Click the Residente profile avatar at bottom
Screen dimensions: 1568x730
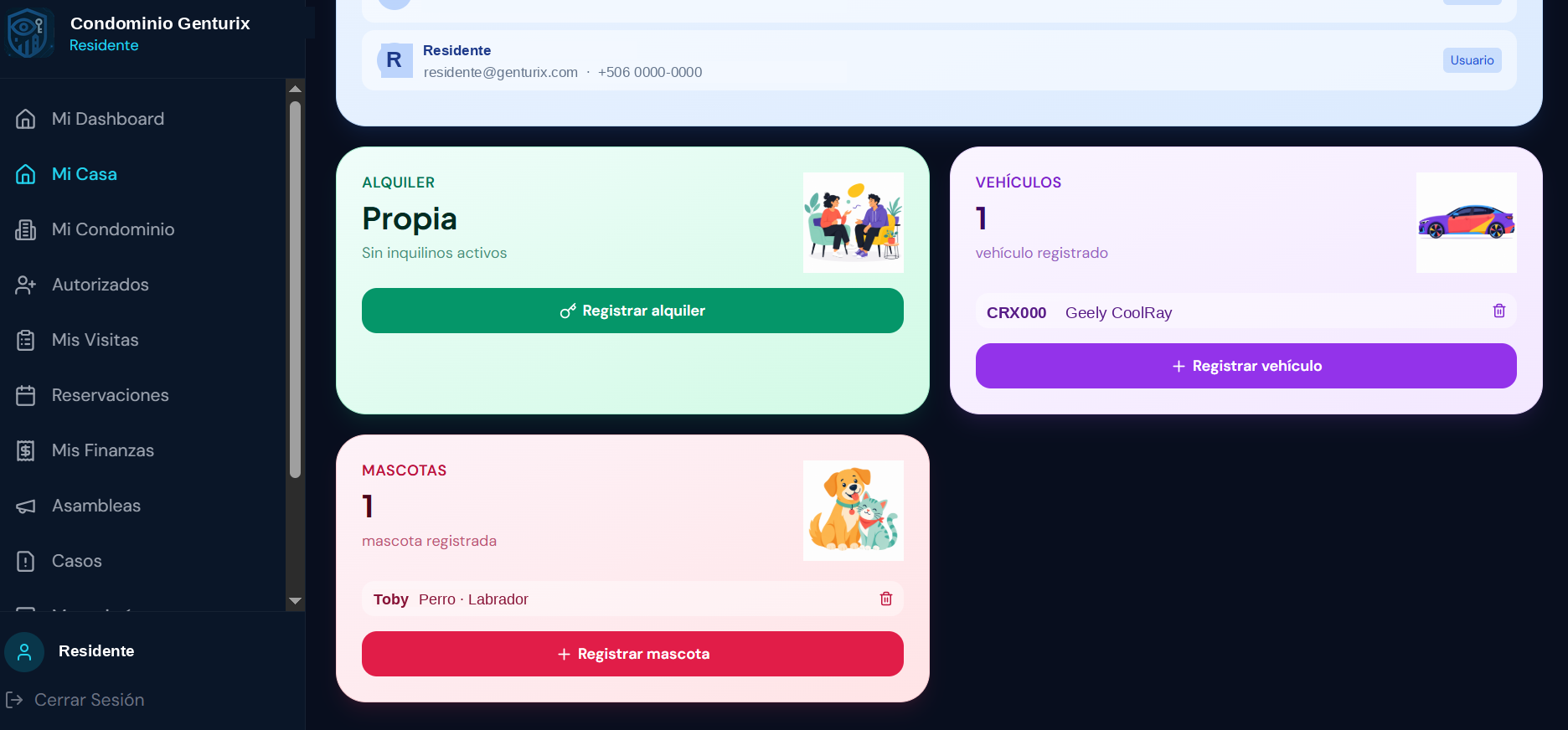click(24, 651)
